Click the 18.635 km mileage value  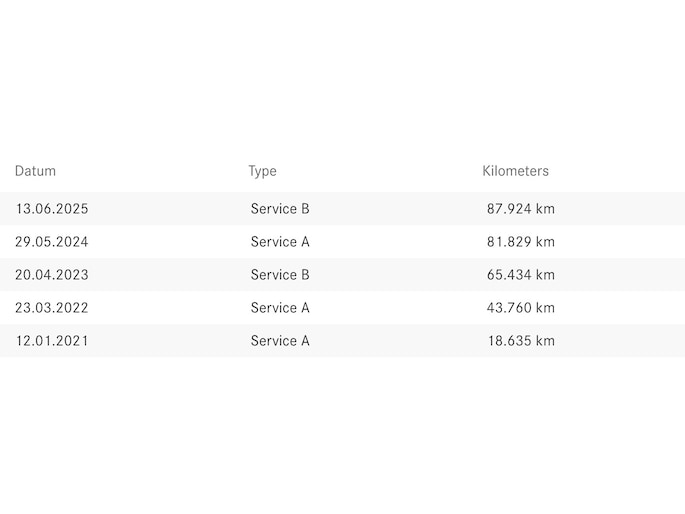click(520, 341)
